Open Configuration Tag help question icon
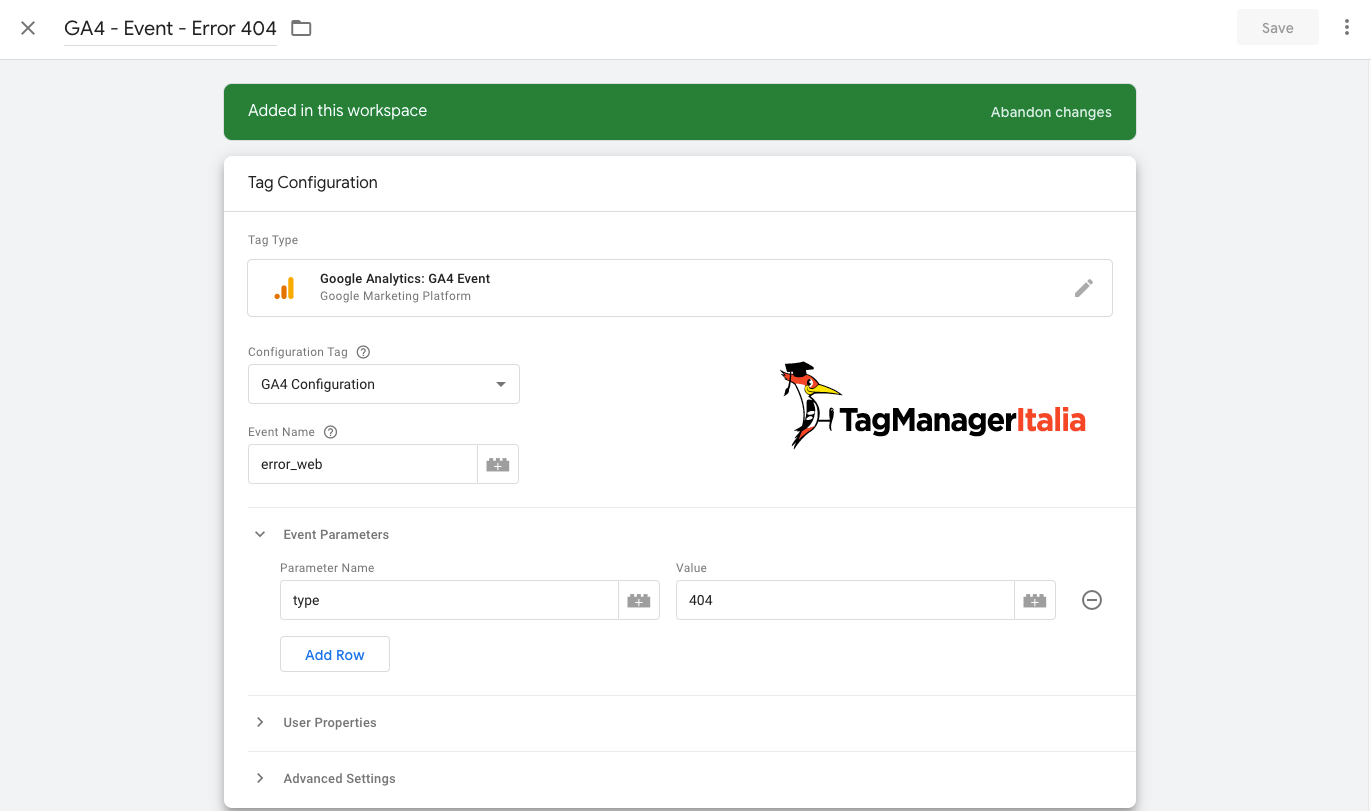 tap(363, 352)
